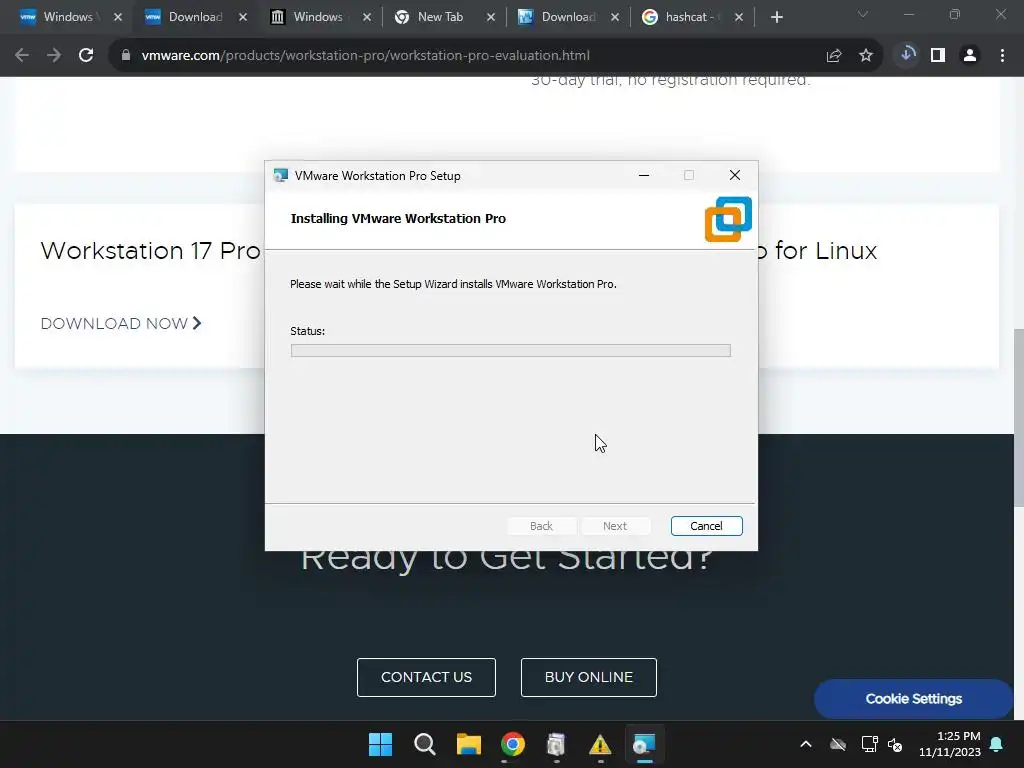Open Windows Search from the taskbar
The height and width of the screenshot is (768, 1024).
424,744
